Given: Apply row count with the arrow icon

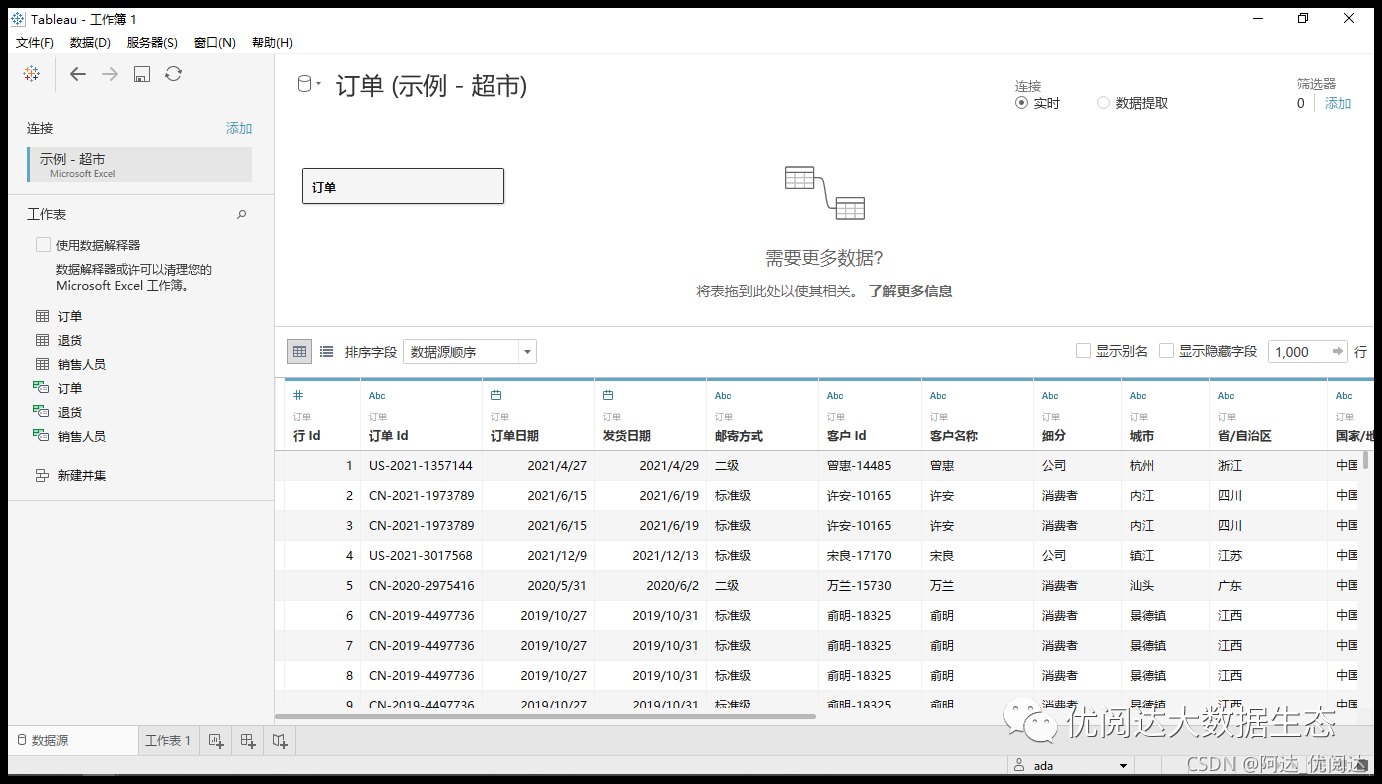Looking at the screenshot, I should [x=1338, y=351].
